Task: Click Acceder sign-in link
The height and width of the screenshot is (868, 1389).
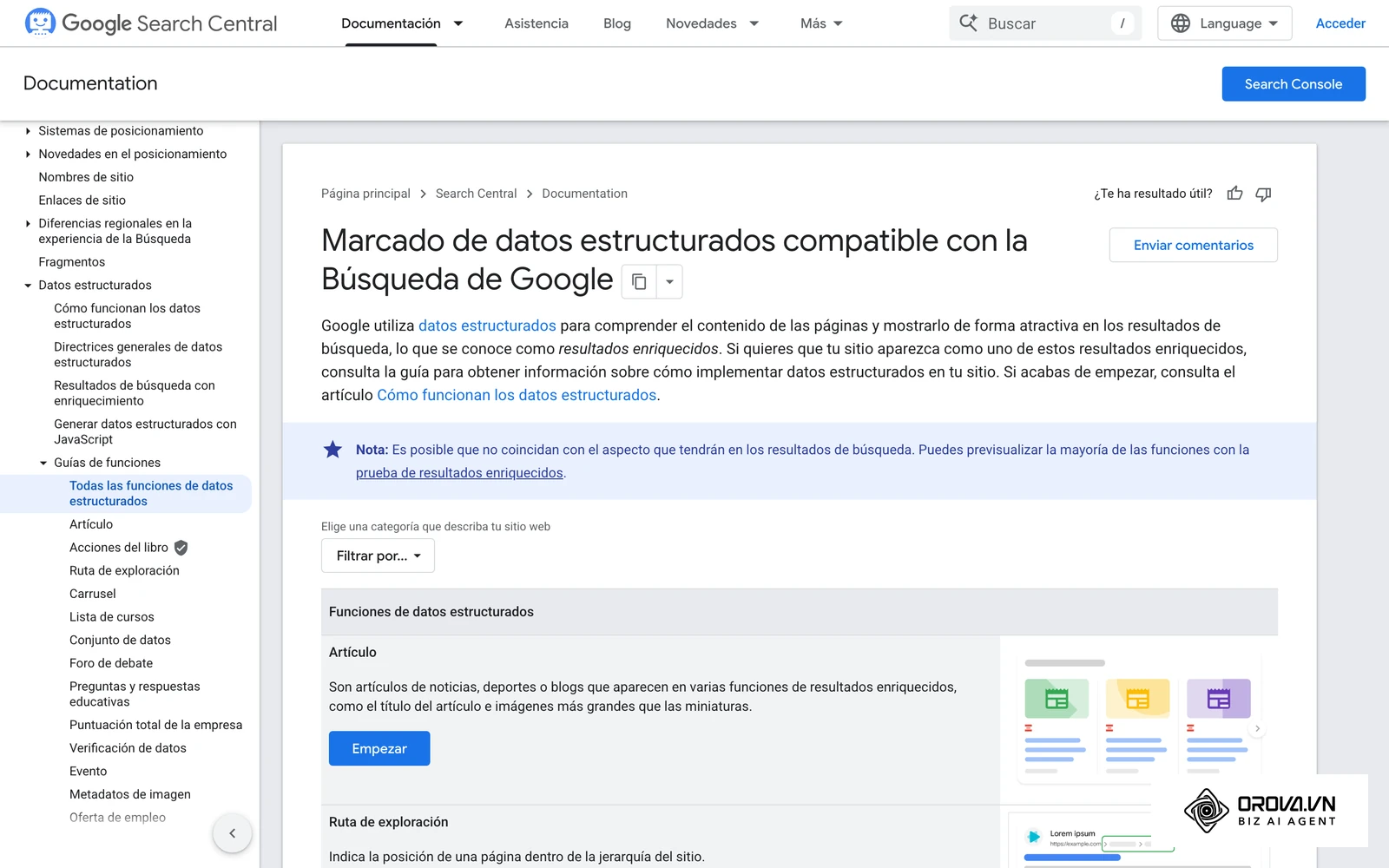Action: 1340,23
